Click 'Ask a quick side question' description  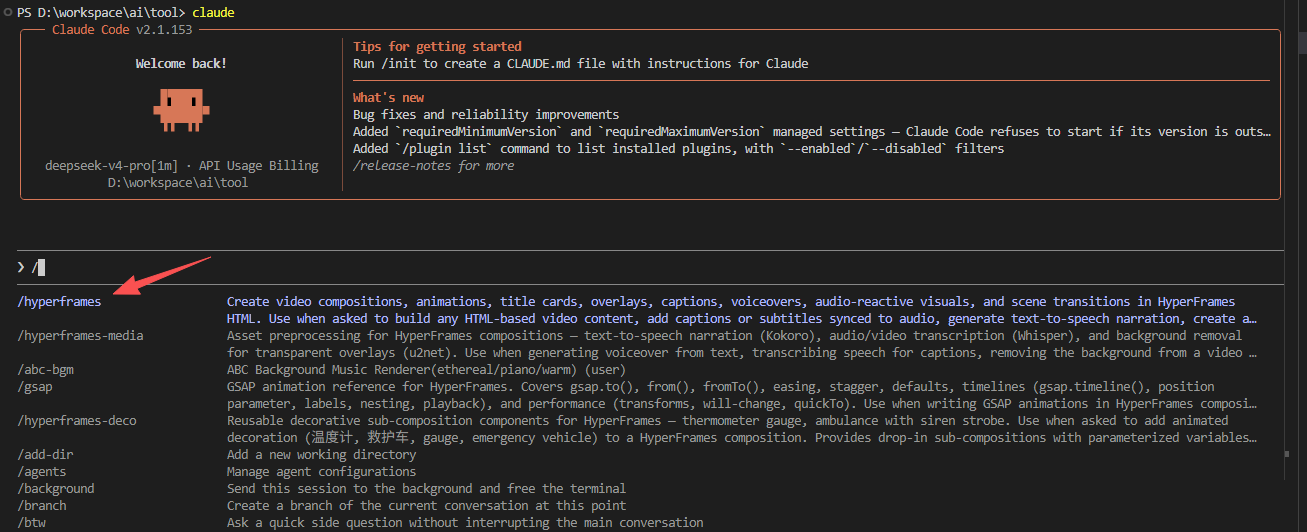point(465,522)
